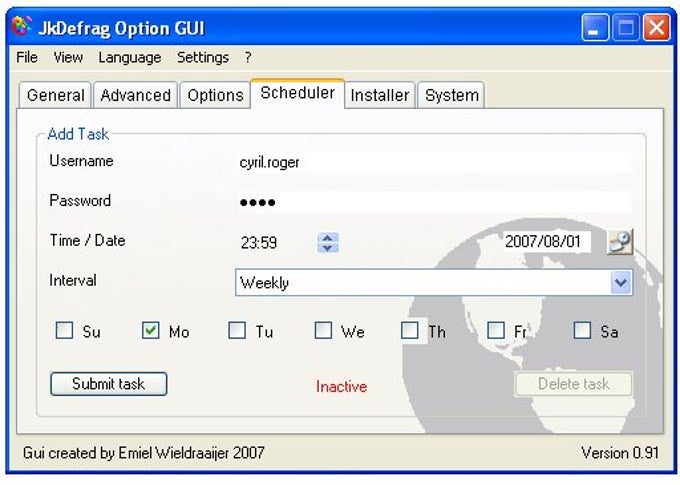Switch to the Advanced tab
This screenshot has width=680, height=485.
point(135,95)
